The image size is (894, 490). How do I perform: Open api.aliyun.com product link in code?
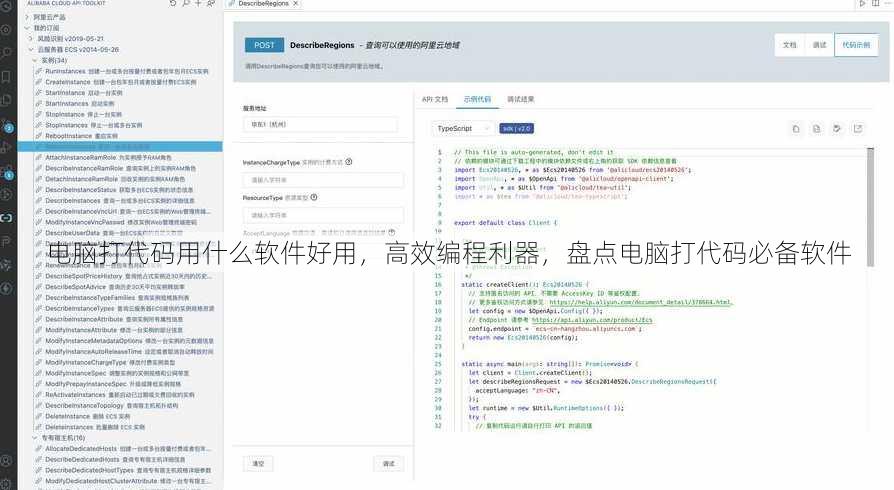[x=592, y=320]
